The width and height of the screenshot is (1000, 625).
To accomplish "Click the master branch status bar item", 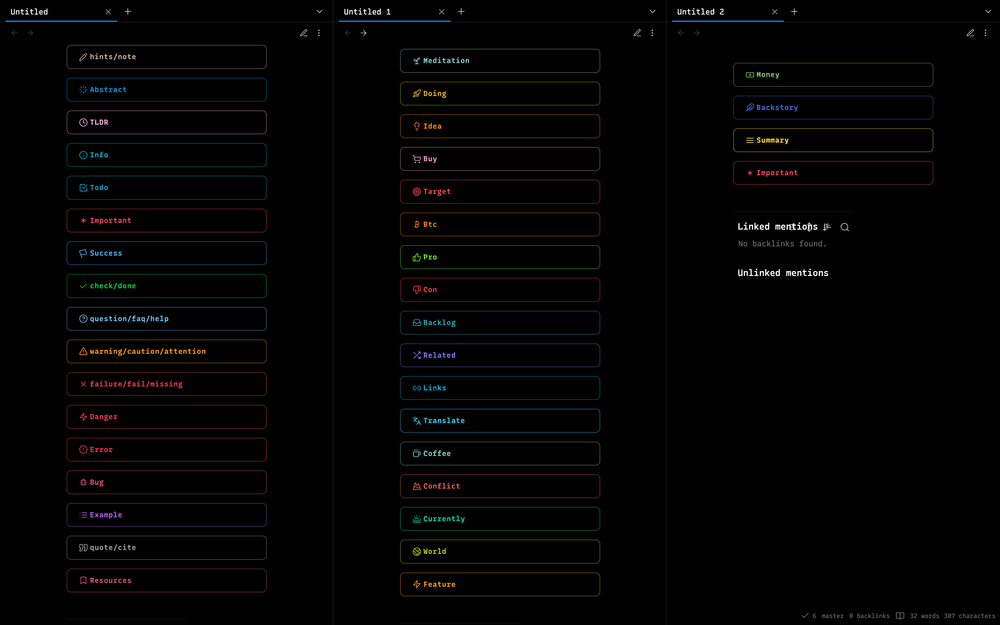I will pyautogui.click(x=832, y=616).
